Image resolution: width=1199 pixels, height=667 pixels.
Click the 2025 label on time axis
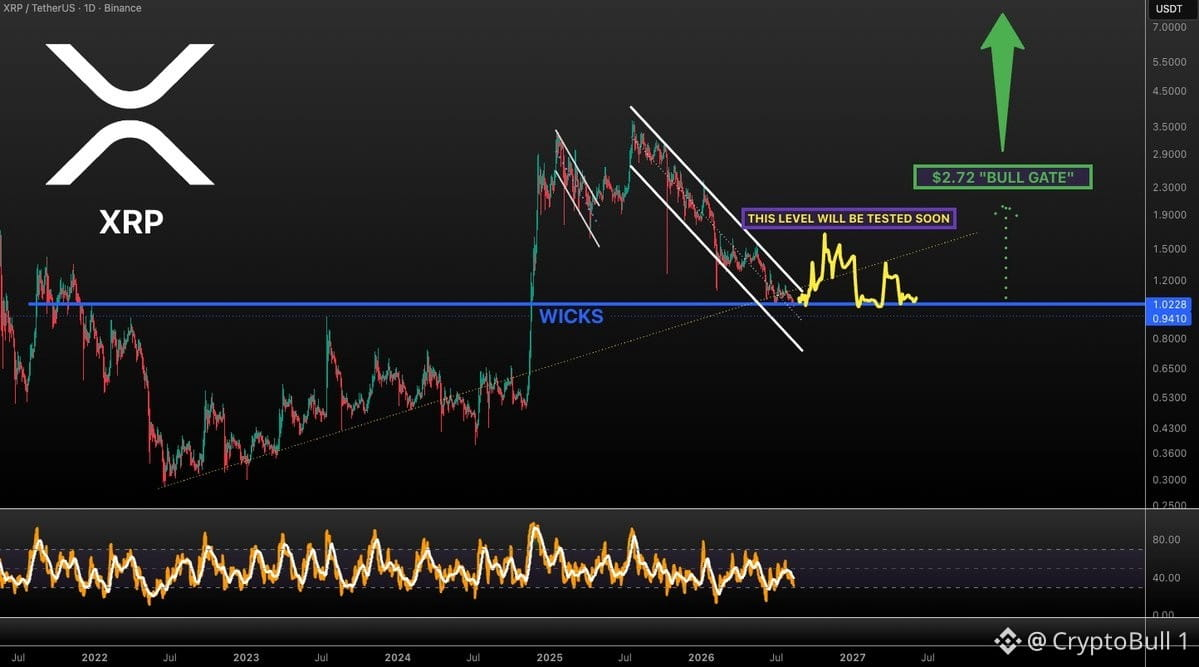point(550,657)
